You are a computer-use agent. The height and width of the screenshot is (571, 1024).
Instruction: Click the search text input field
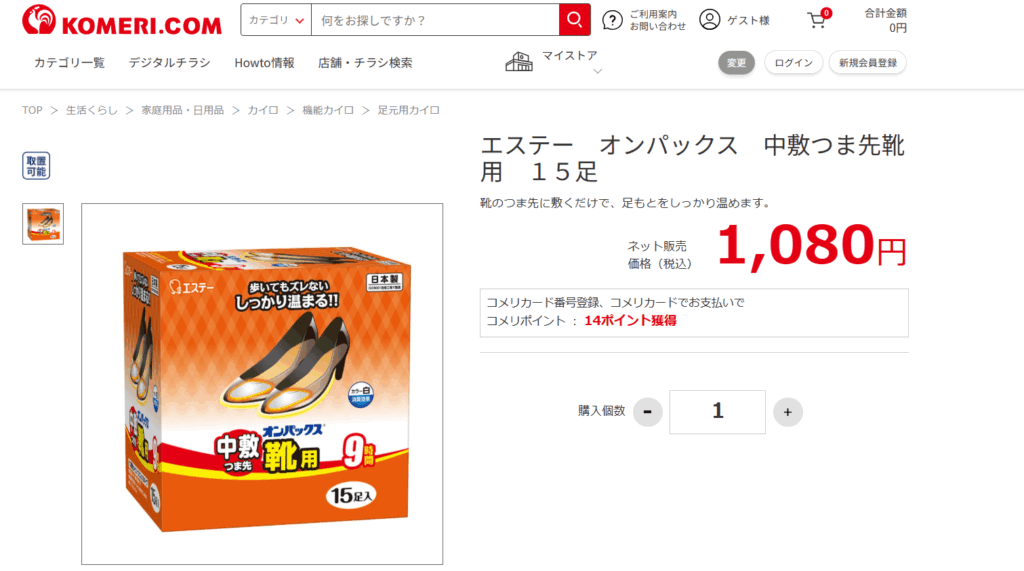coord(435,20)
